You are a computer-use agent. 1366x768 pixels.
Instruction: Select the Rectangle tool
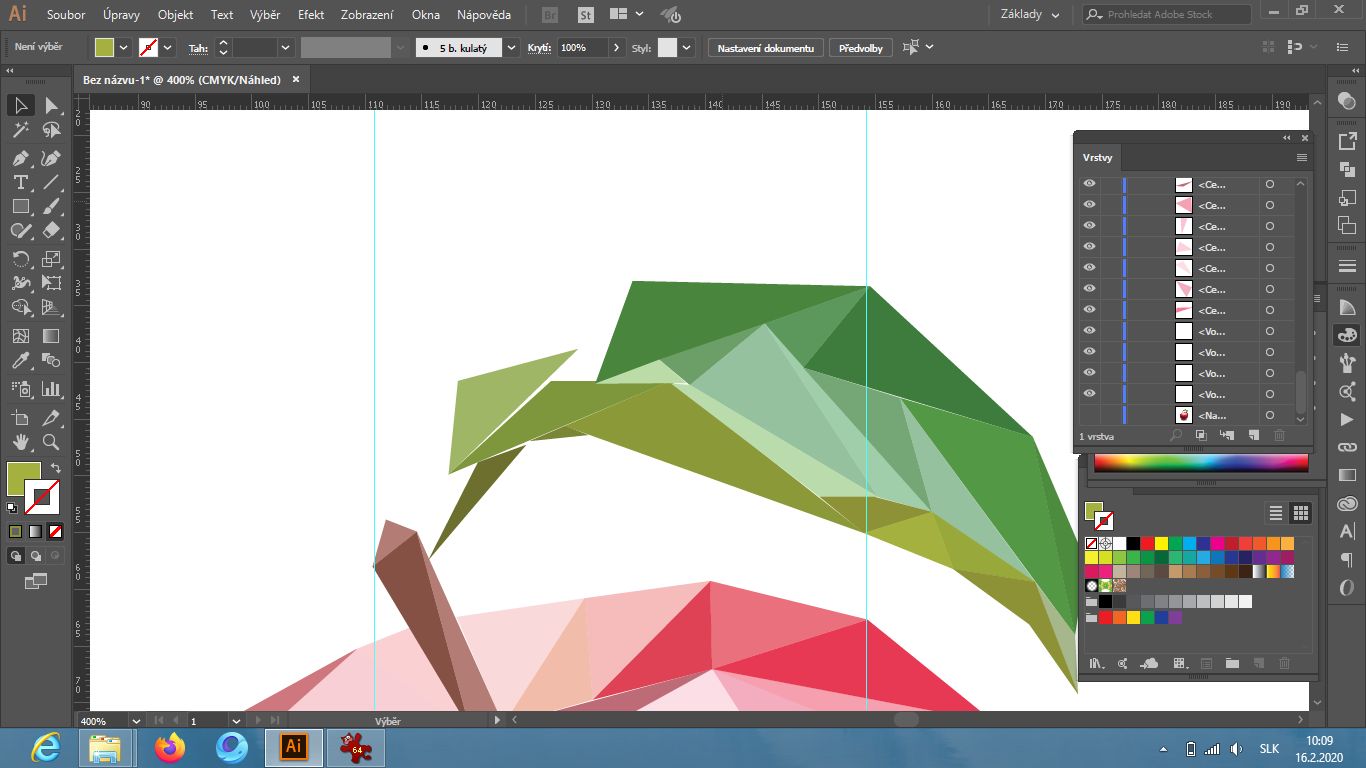20,206
